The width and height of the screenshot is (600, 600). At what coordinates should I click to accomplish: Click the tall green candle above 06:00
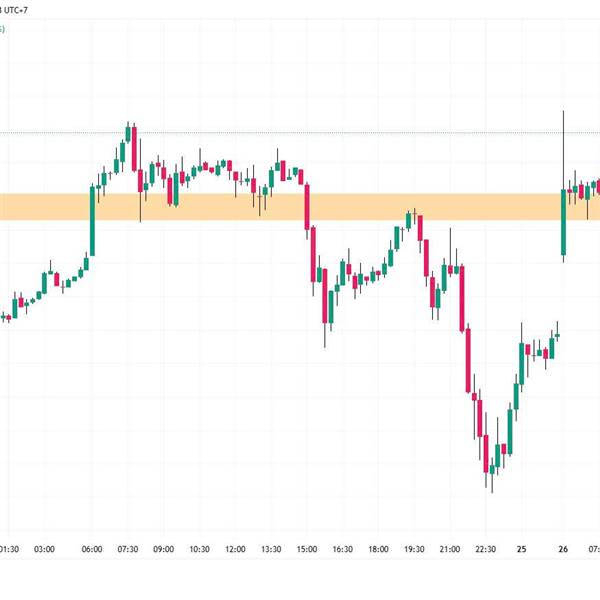pyautogui.click(x=92, y=222)
